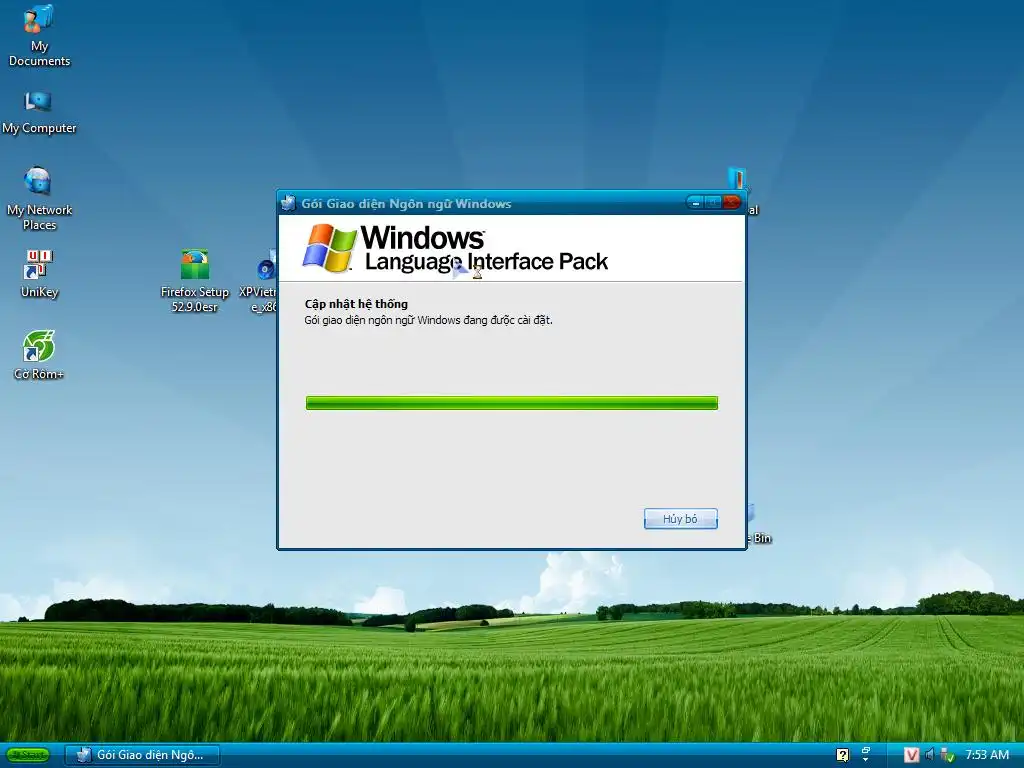Click the 7:53 AM system clock
The height and width of the screenshot is (768, 1024).
pos(987,755)
